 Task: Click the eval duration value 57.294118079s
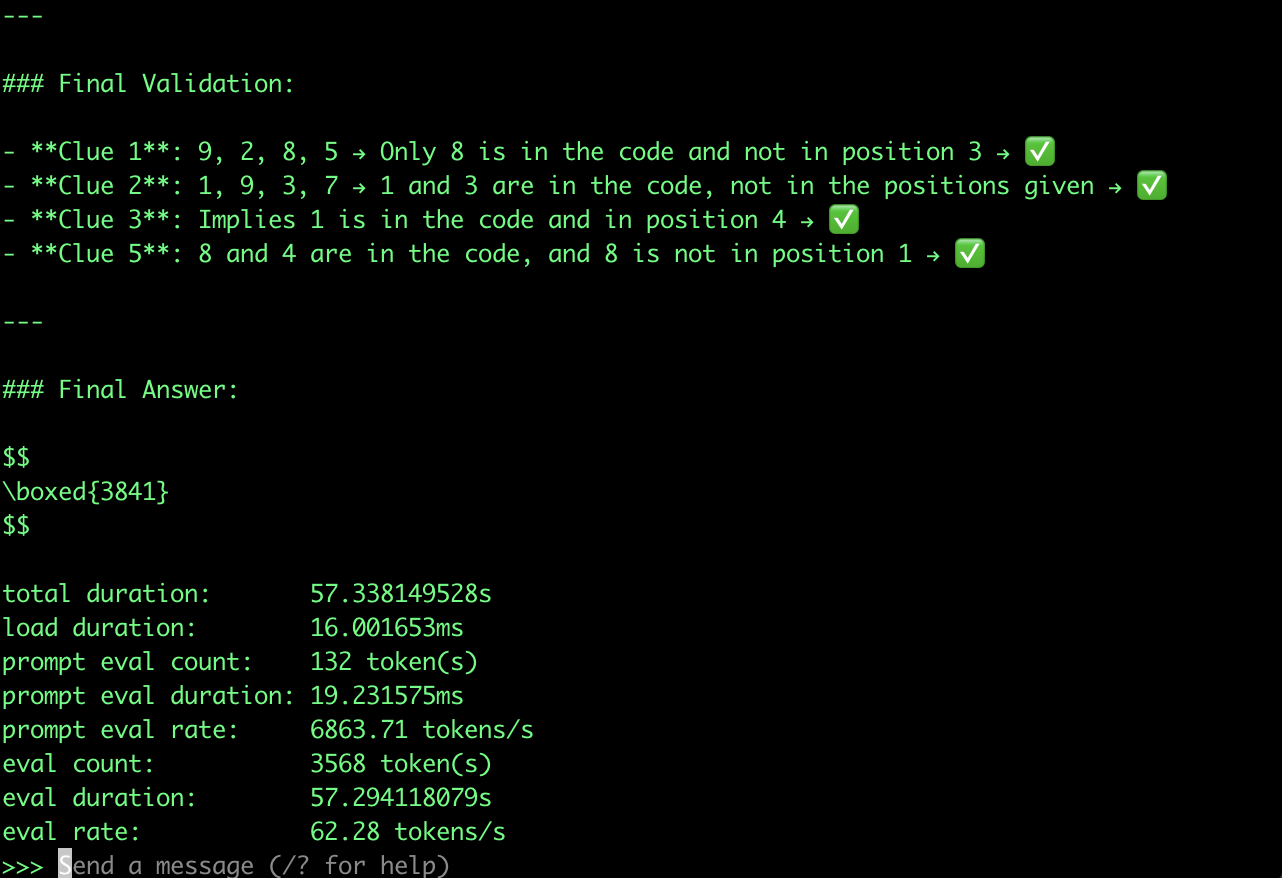[x=400, y=798]
